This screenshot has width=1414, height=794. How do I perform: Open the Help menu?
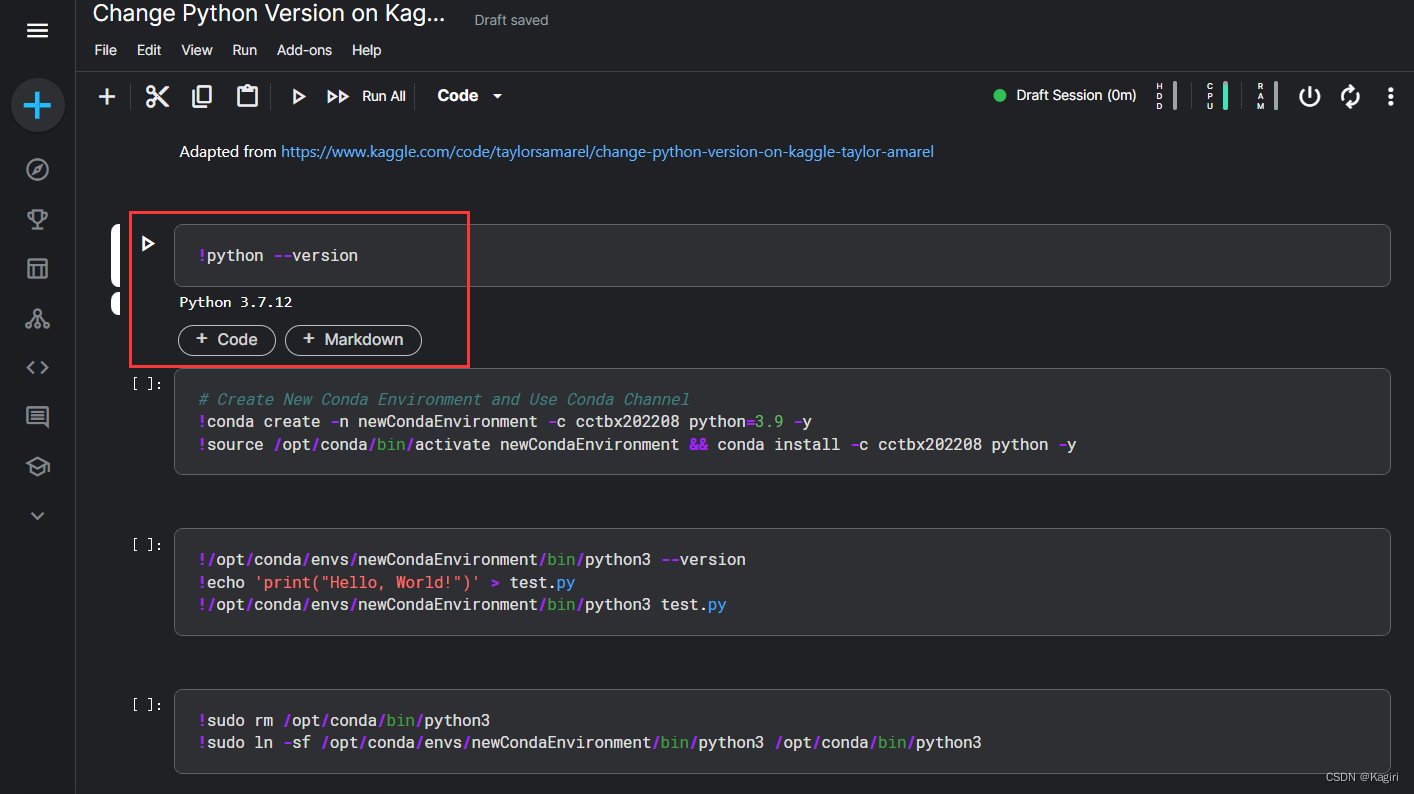pos(367,50)
